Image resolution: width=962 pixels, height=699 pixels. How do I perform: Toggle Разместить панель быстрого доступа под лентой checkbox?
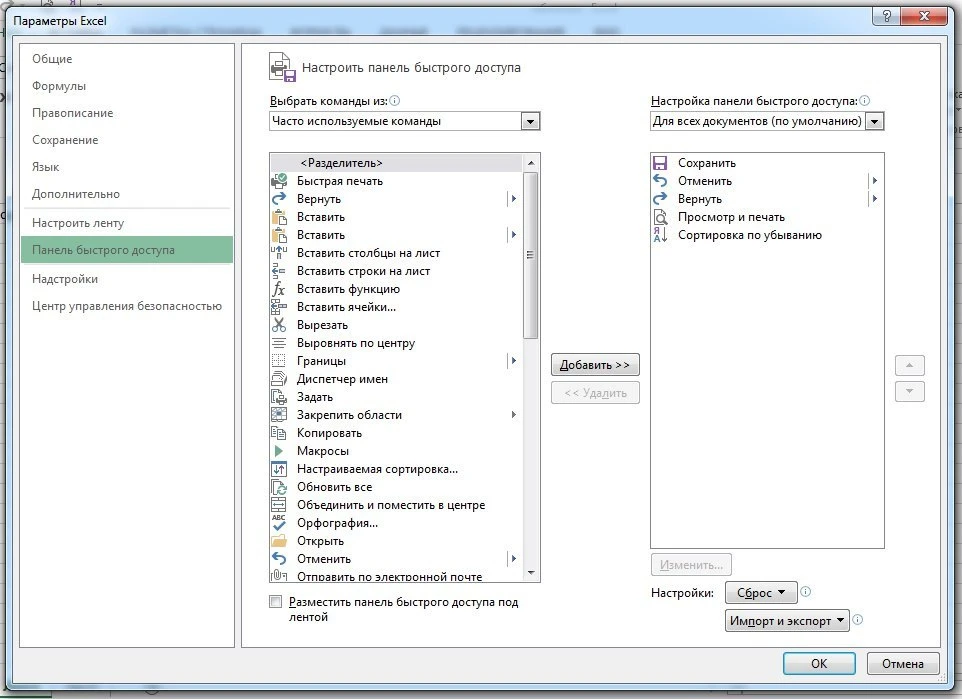click(275, 601)
